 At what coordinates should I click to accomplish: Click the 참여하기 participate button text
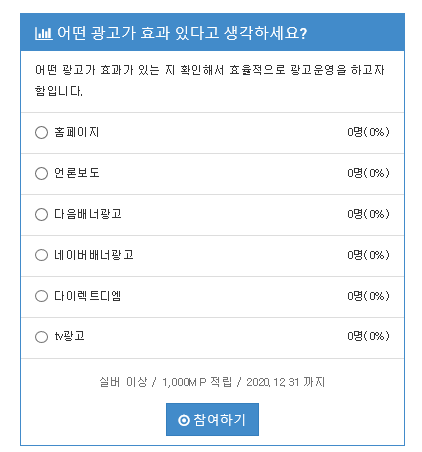[219, 420]
